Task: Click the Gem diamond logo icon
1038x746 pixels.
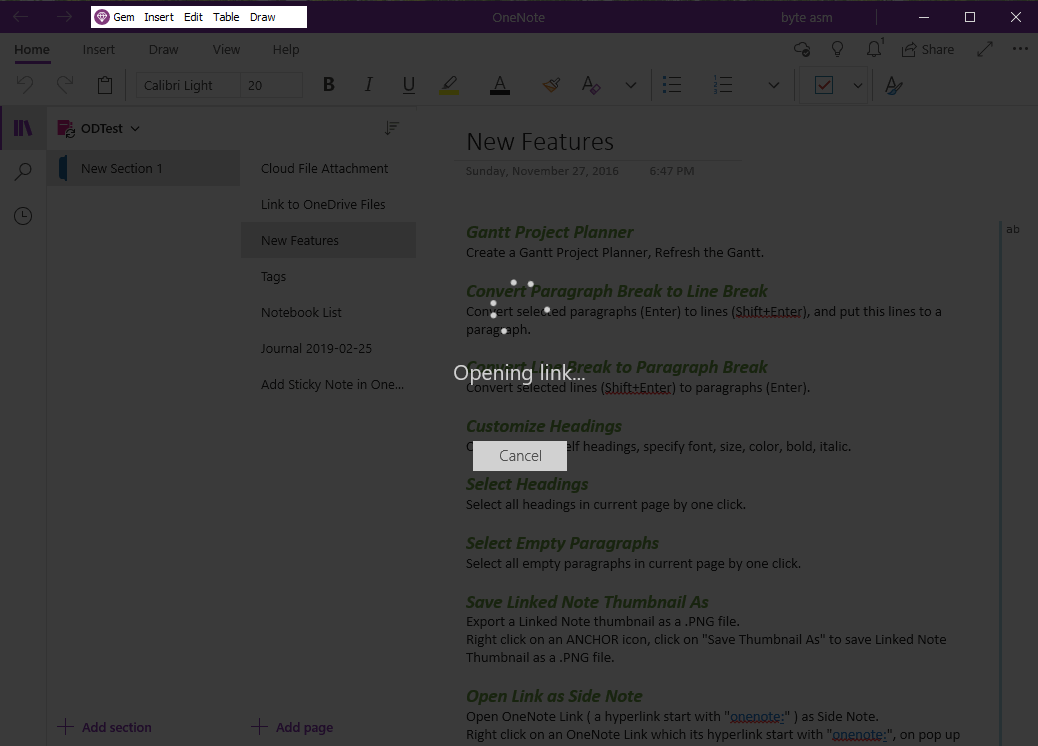Action: (101, 17)
